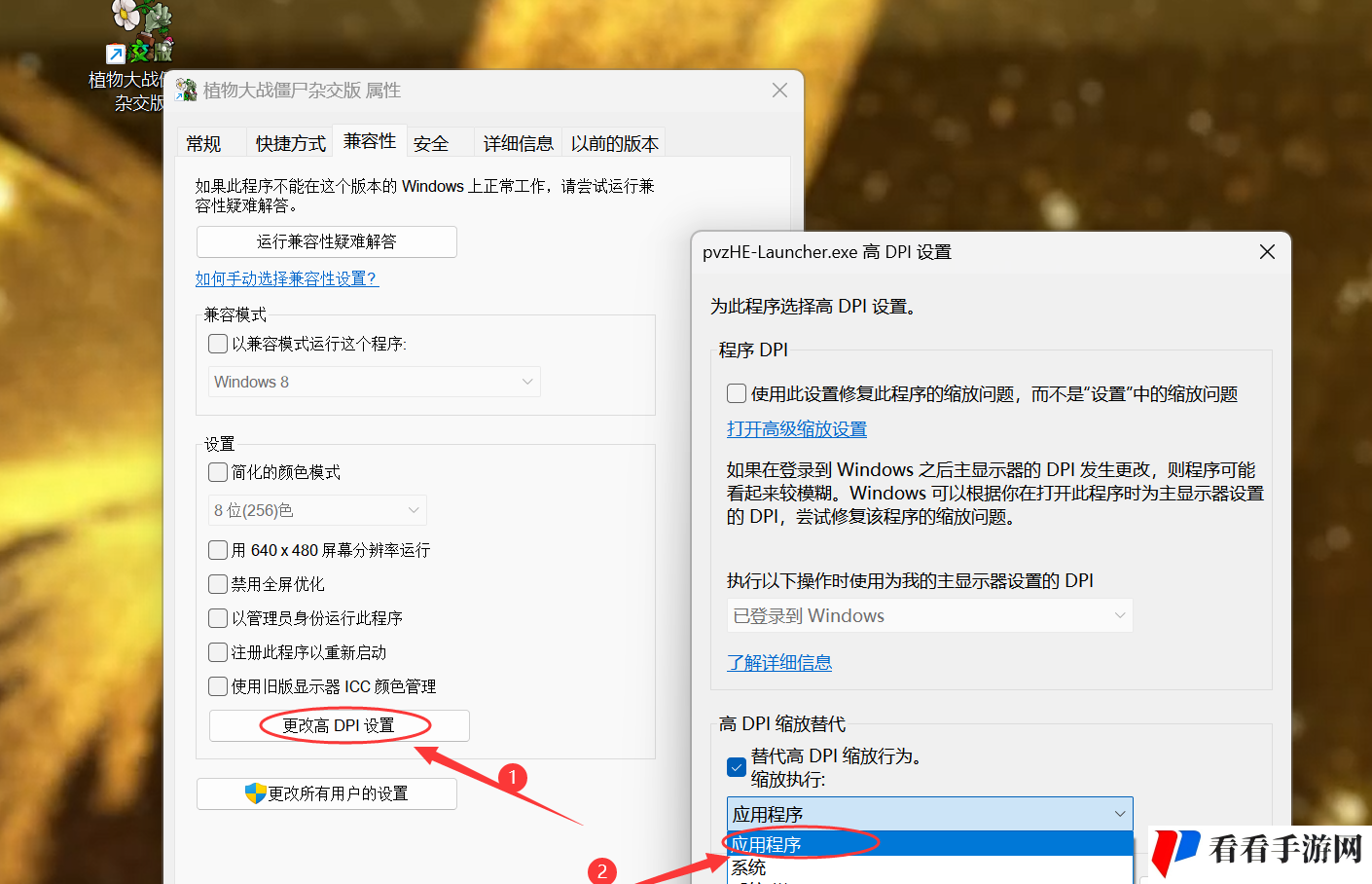Toggle 注册此程序以重新启动 checkbox
The image size is (1372, 884).
(x=218, y=652)
